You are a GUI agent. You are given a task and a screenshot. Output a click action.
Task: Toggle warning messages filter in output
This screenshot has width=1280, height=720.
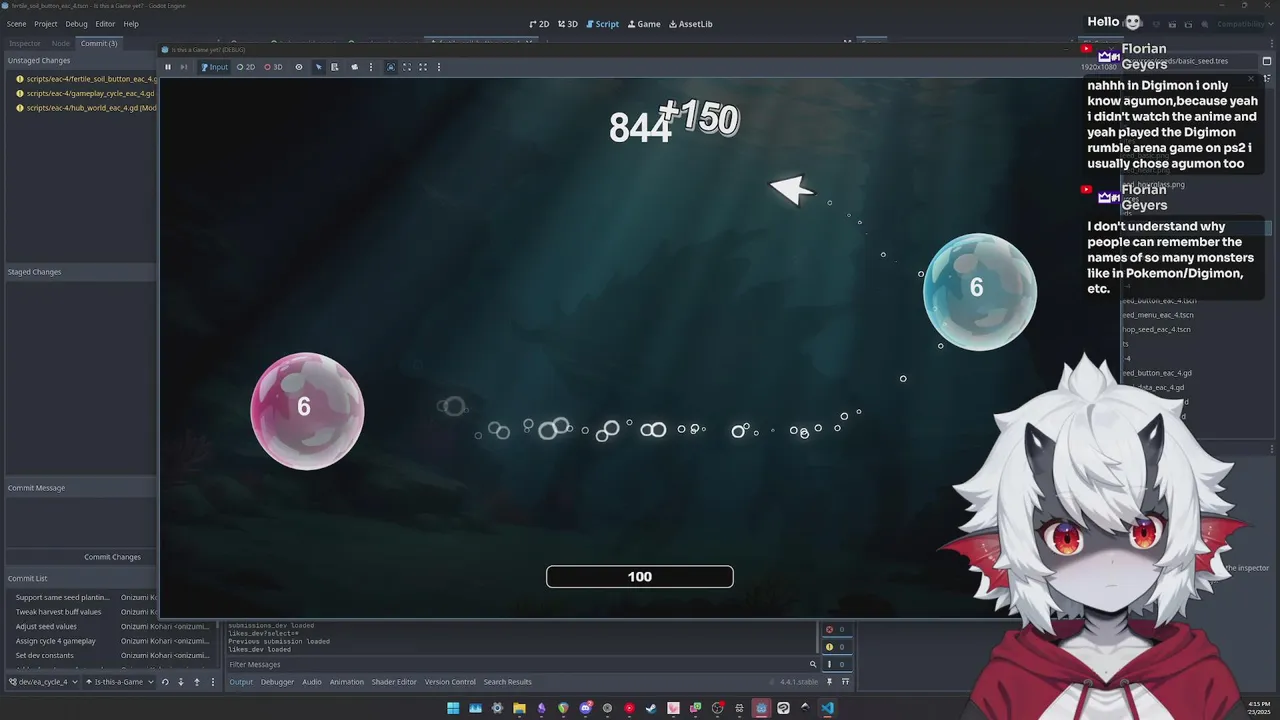click(835, 647)
